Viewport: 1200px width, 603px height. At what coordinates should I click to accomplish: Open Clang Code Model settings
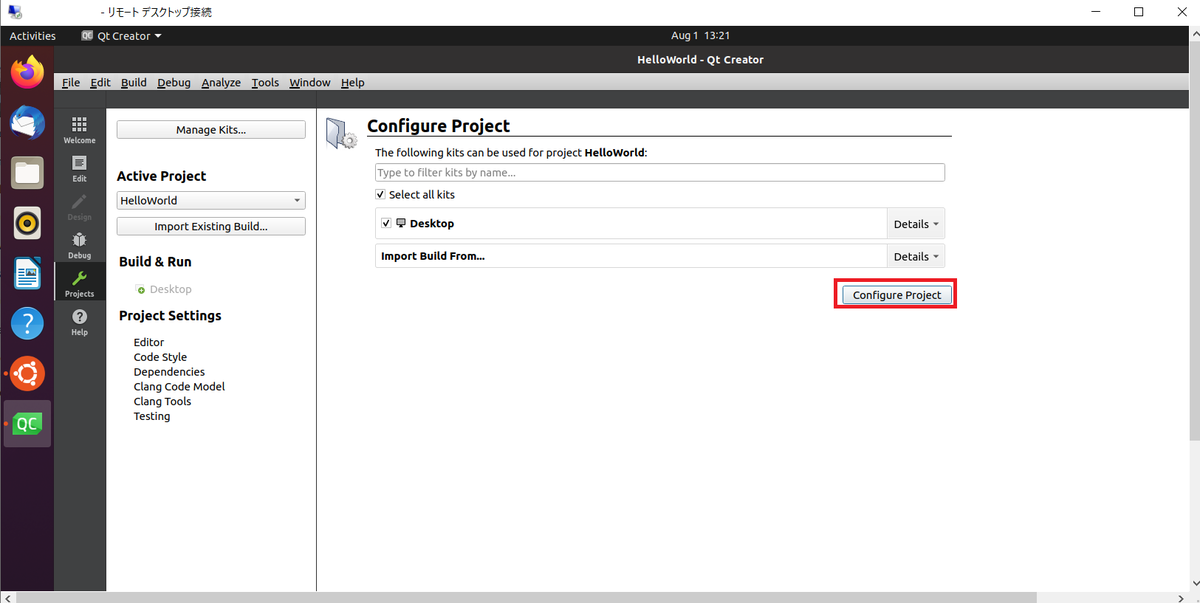click(x=179, y=386)
